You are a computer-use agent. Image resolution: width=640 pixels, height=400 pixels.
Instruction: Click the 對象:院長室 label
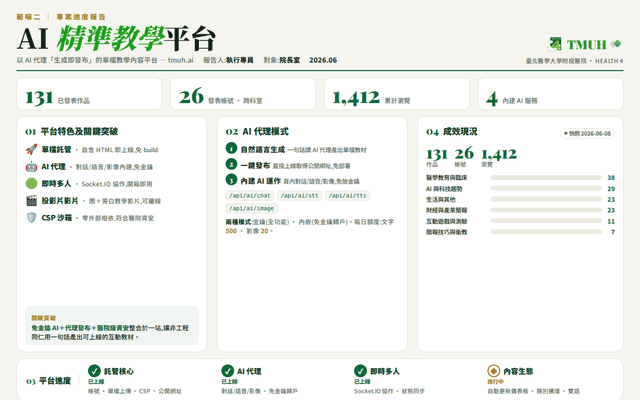[282, 60]
